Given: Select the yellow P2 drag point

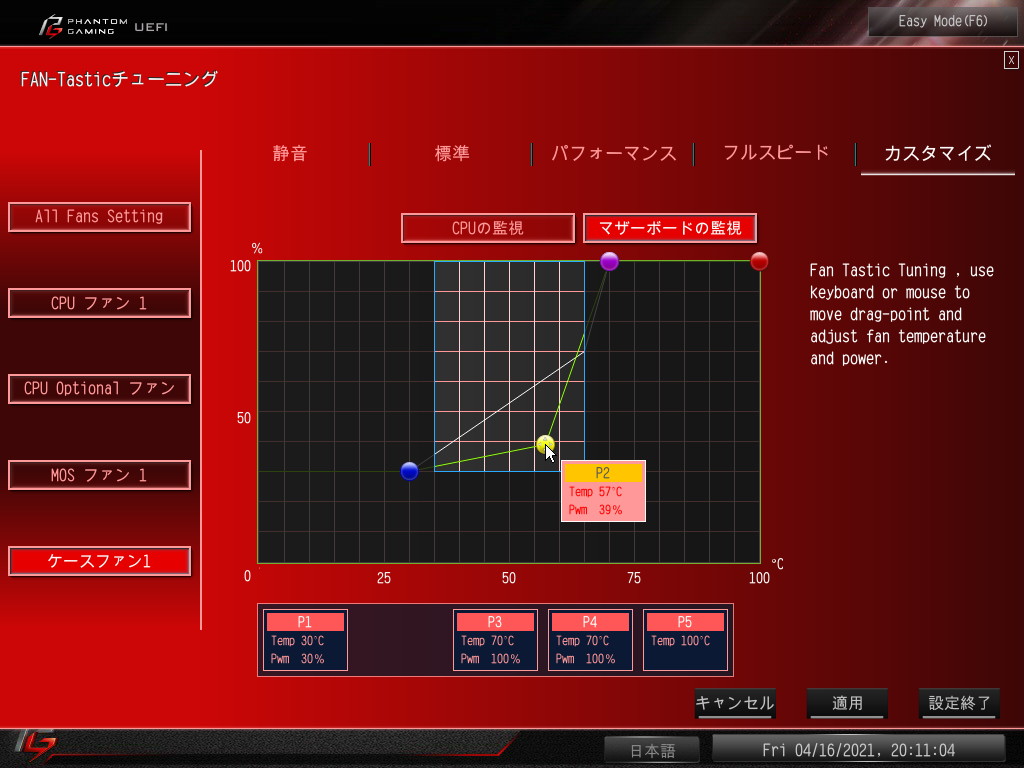Looking at the screenshot, I should tap(545, 445).
